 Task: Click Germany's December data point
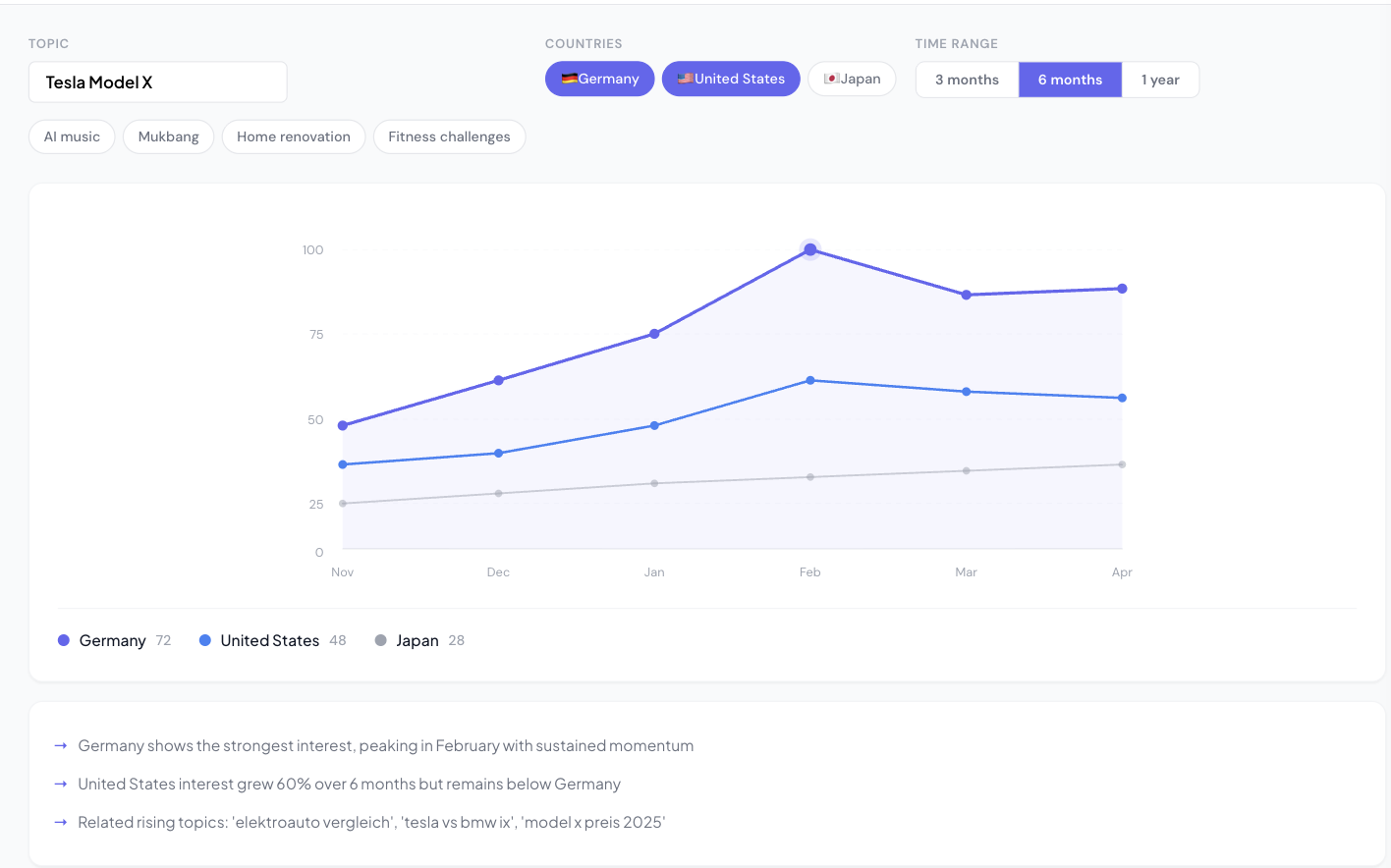click(498, 380)
